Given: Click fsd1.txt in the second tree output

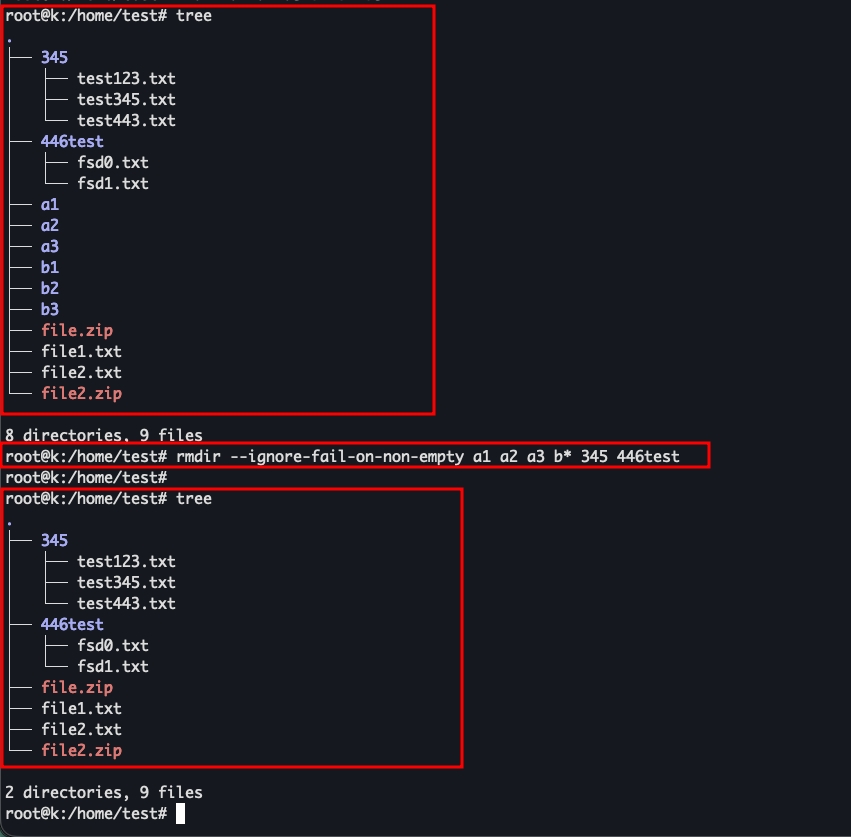Looking at the screenshot, I should tap(112, 667).
